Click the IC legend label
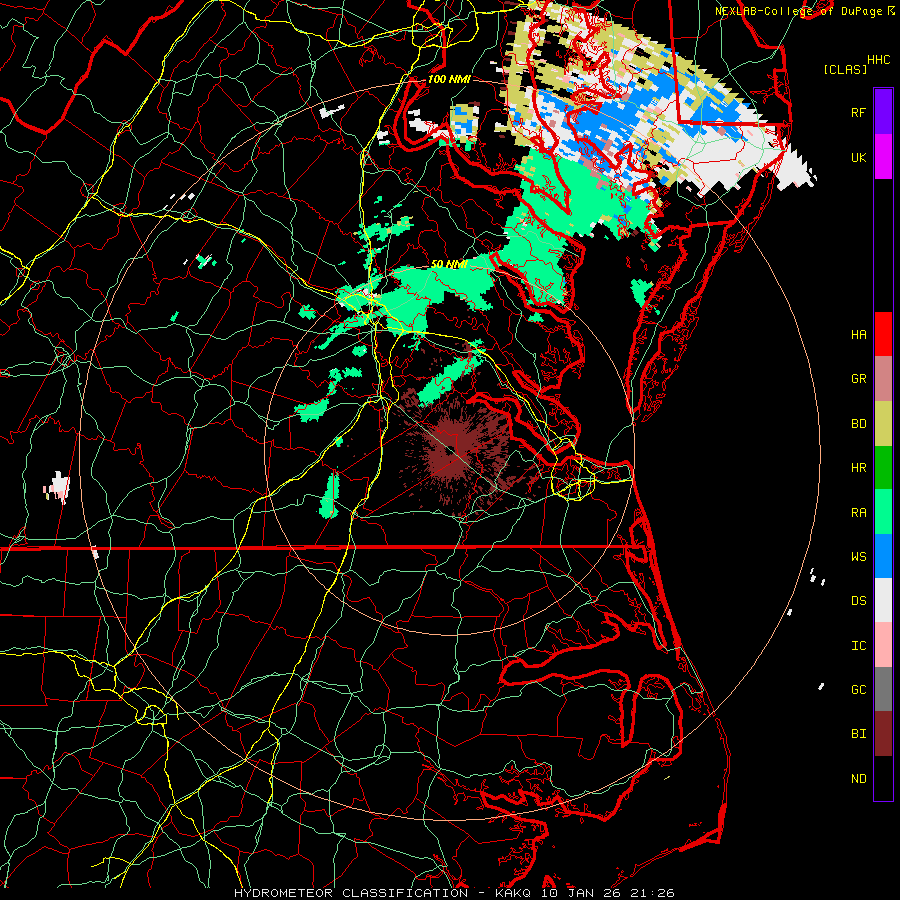The width and height of the screenshot is (900, 900). pyautogui.click(x=858, y=646)
